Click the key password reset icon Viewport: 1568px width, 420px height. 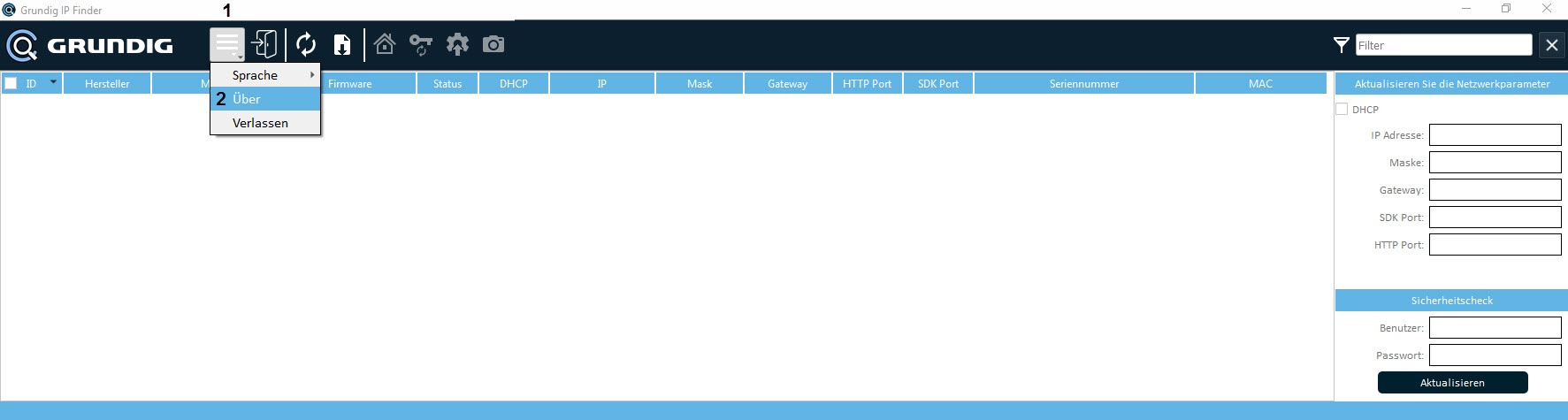click(421, 44)
